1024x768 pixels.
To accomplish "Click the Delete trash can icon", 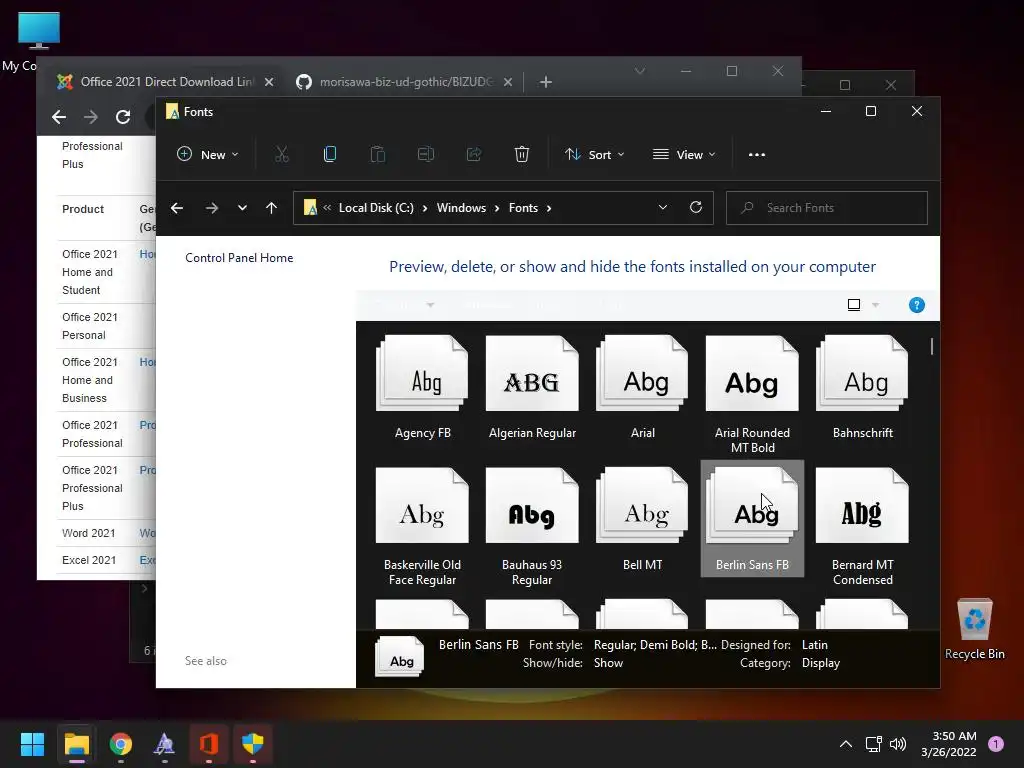I will point(522,155).
